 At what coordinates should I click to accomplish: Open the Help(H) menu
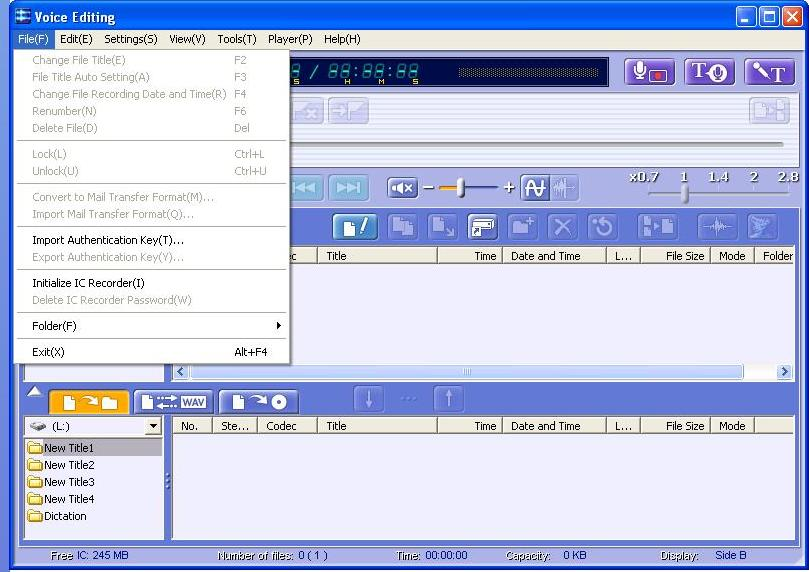click(x=342, y=39)
